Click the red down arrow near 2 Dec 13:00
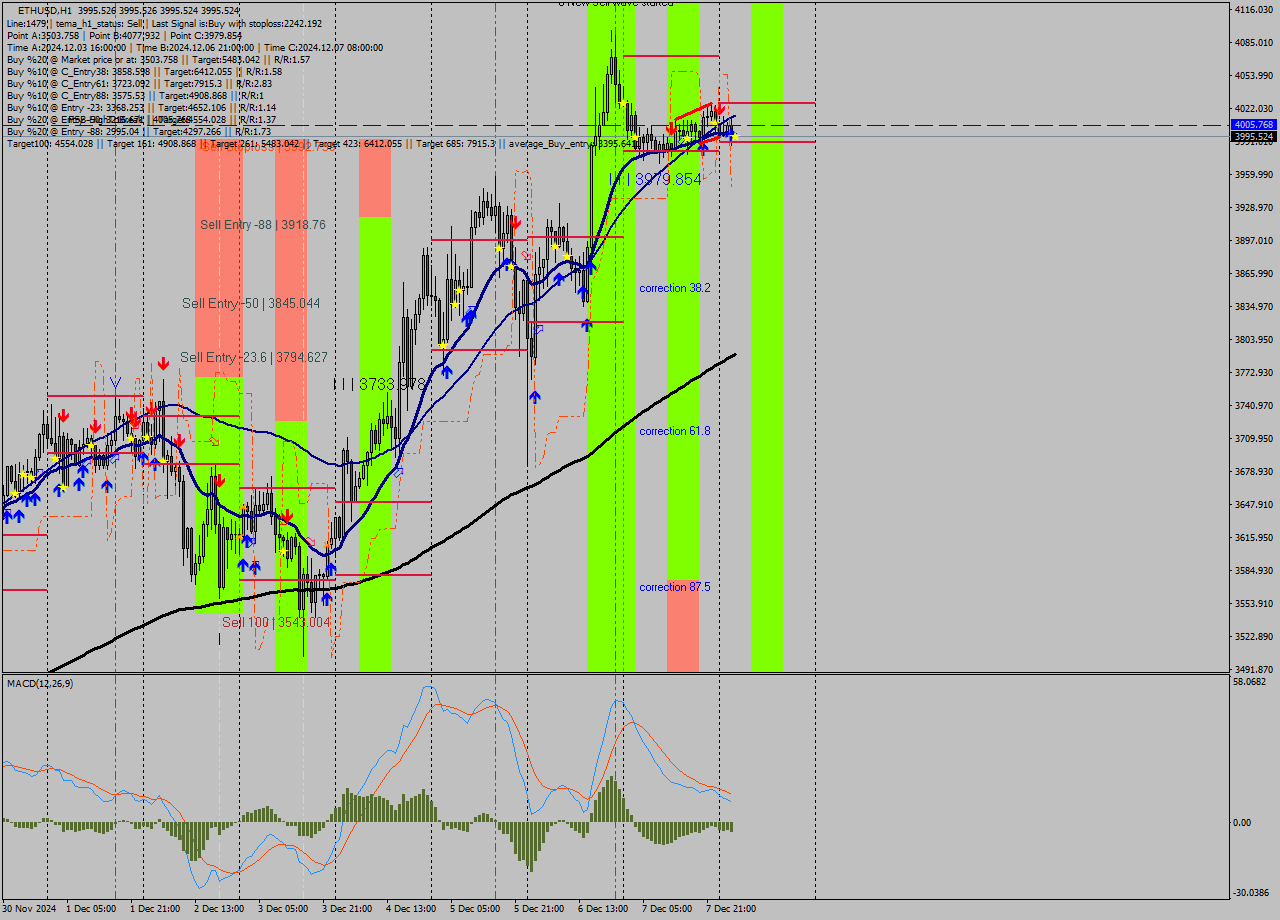Viewport: 1280px width, 920px height. (x=219, y=480)
